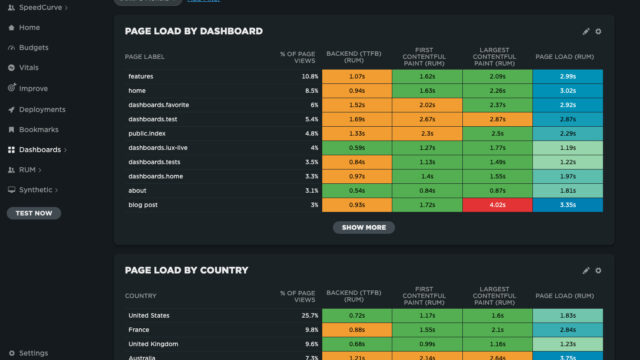
Task: Click the blue 3.35s page load cell for blog post
Action: (x=568, y=205)
